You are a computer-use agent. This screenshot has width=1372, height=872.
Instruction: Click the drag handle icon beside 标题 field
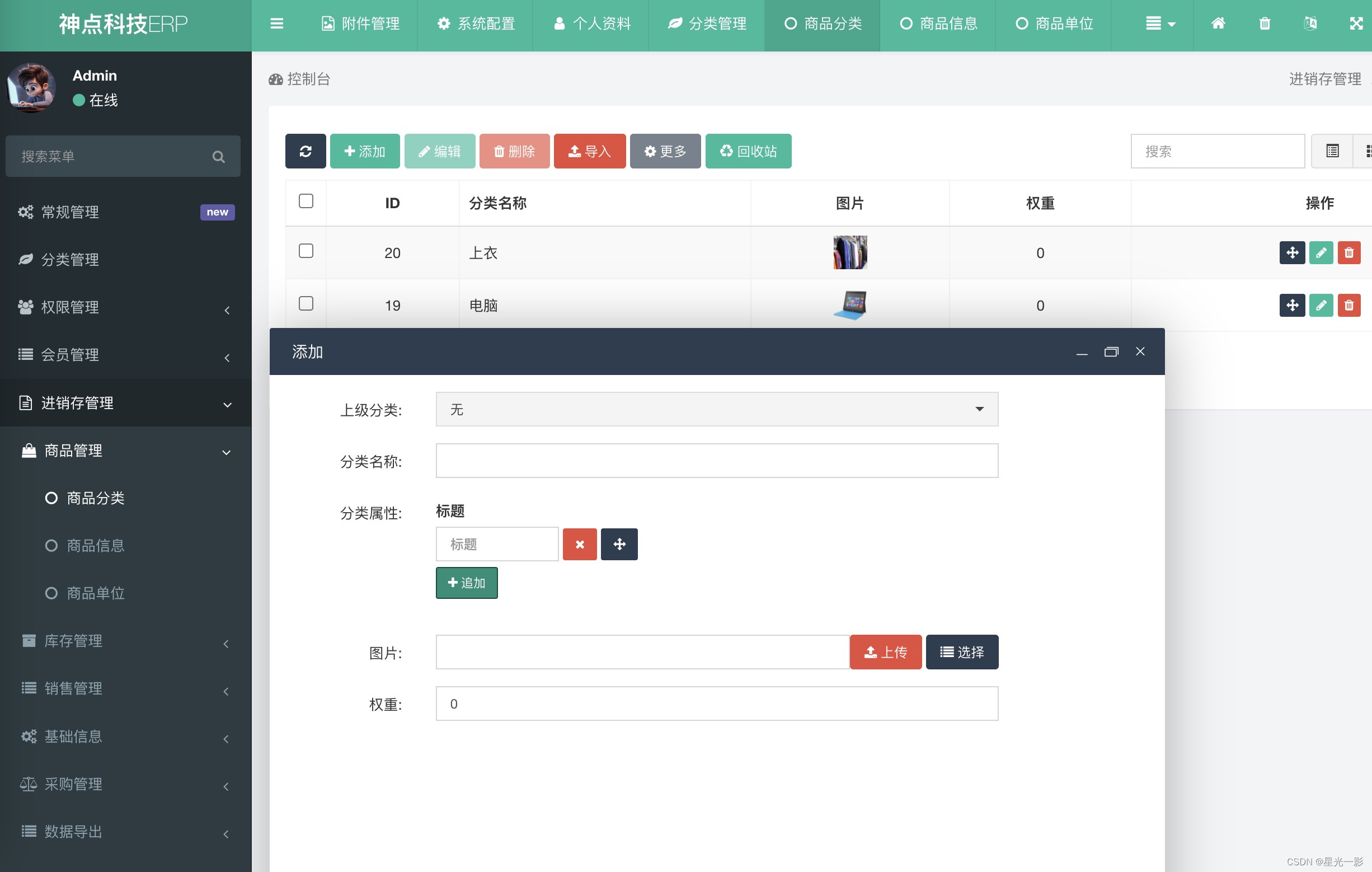point(619,544)
